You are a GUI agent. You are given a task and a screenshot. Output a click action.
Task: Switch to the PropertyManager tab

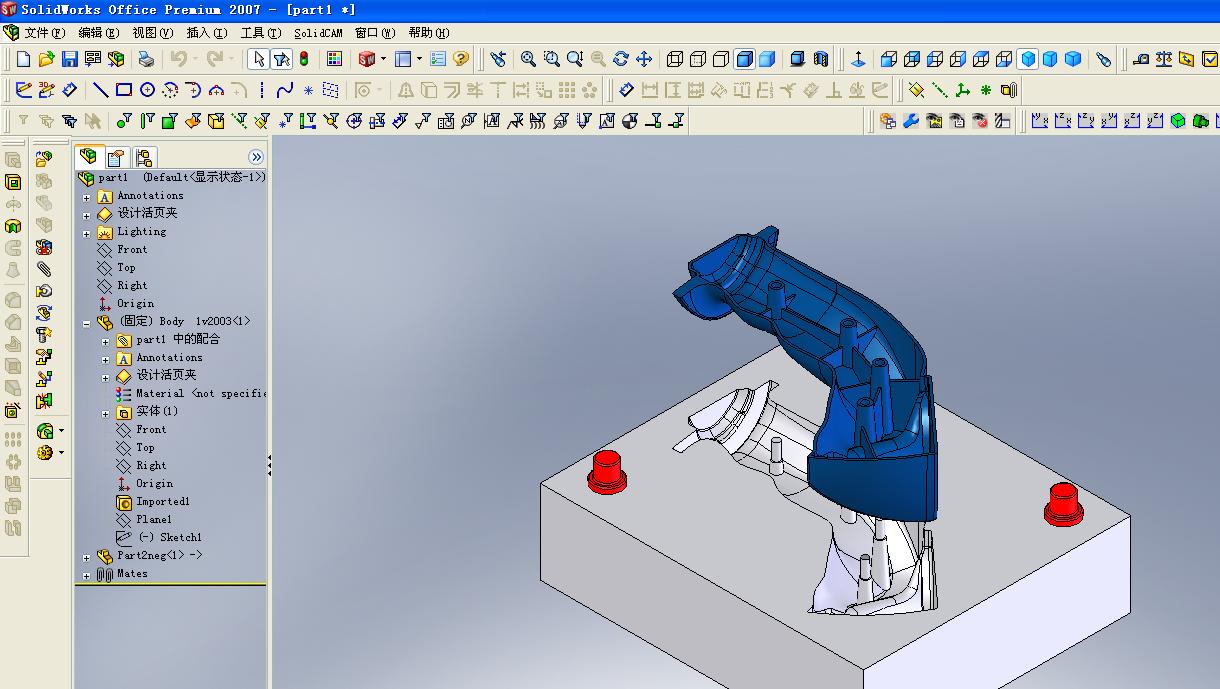(116, 158)
